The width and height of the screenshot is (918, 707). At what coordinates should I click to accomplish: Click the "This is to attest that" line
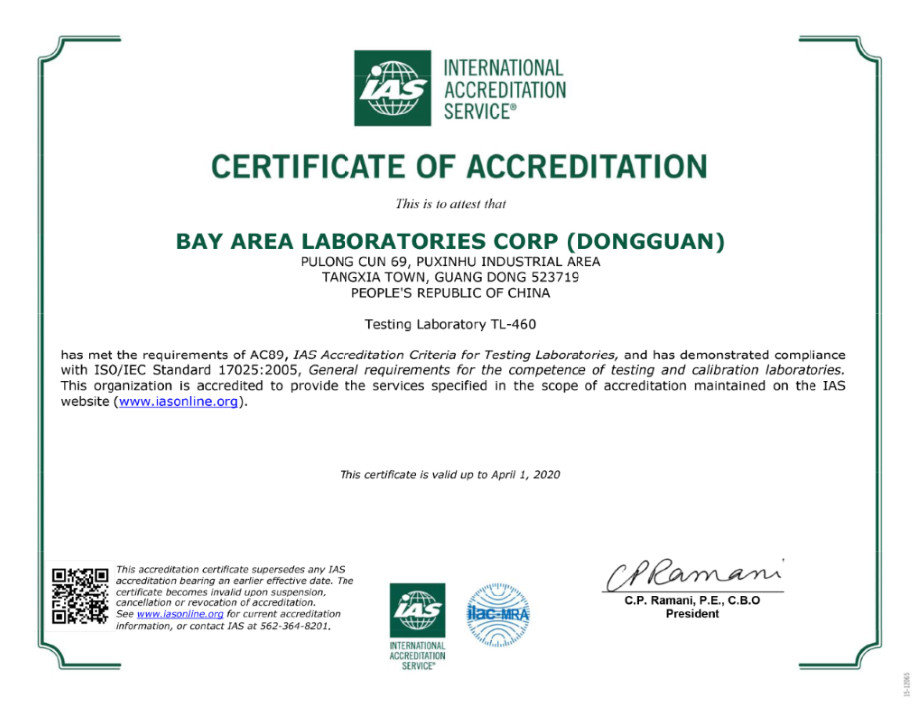[450, 204]
